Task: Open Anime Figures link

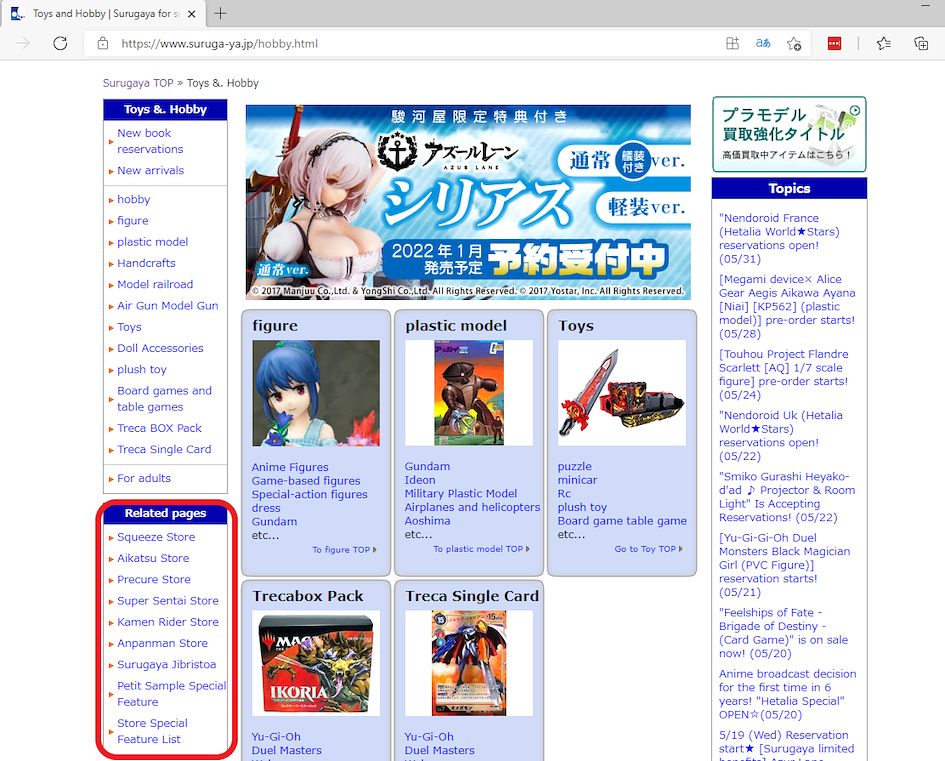Action: tap(290, 468)
